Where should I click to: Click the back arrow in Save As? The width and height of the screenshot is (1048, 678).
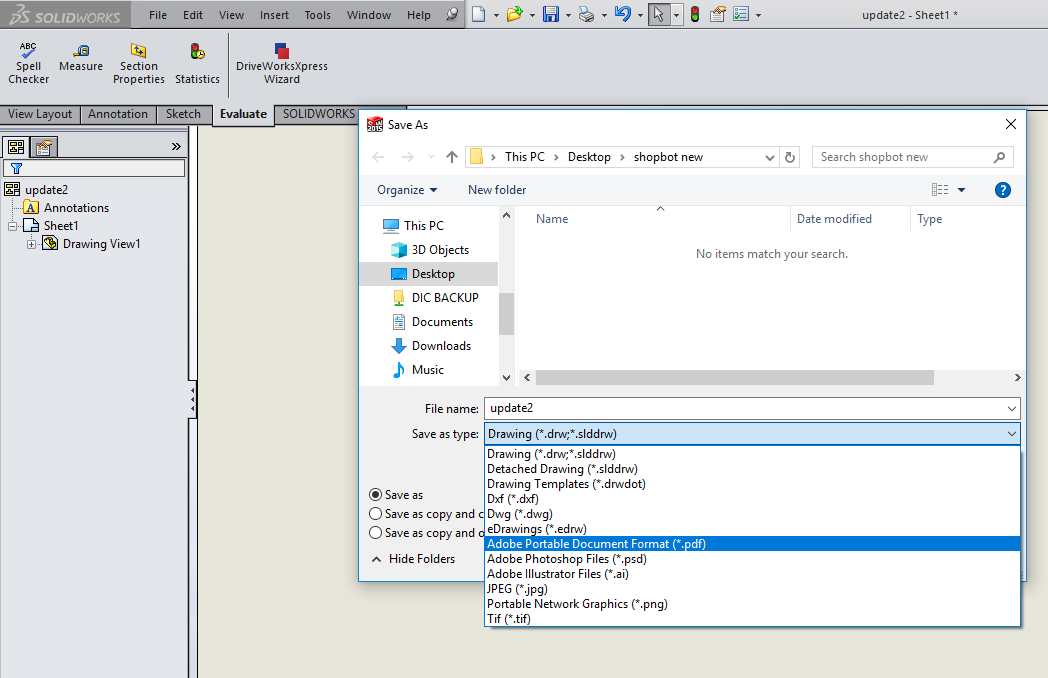378,157
